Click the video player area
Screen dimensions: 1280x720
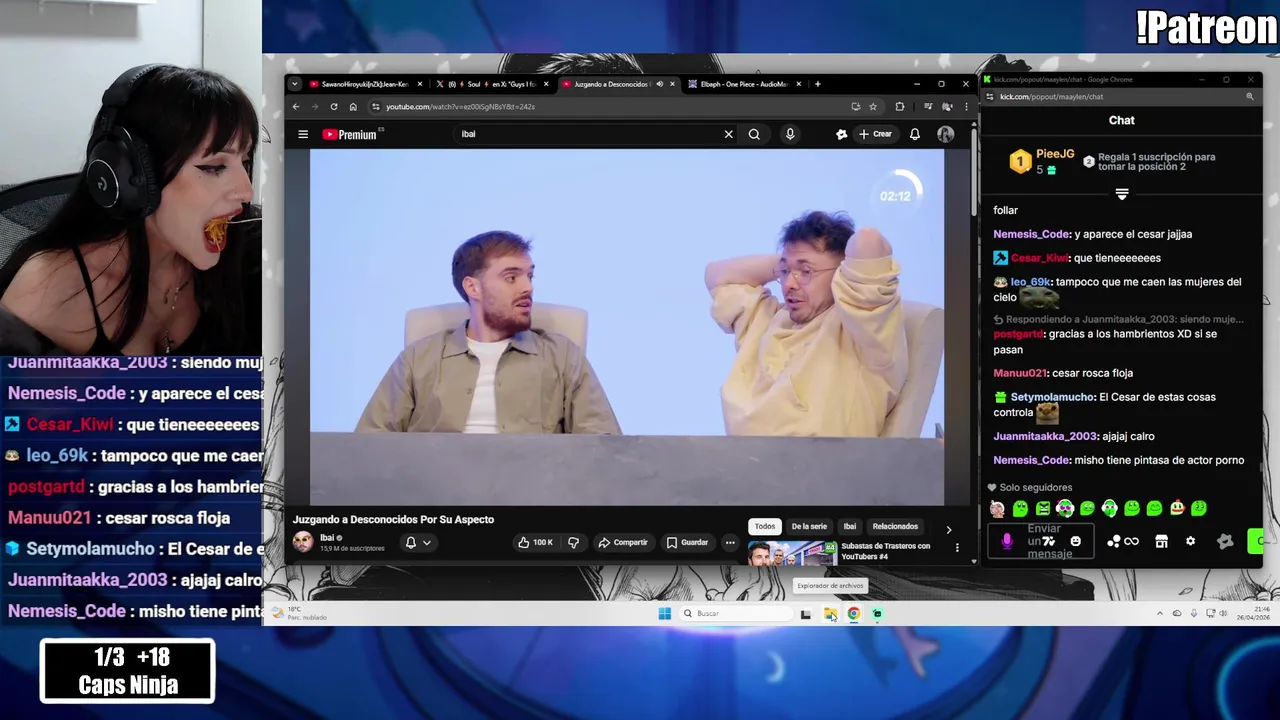click(627, 327)
